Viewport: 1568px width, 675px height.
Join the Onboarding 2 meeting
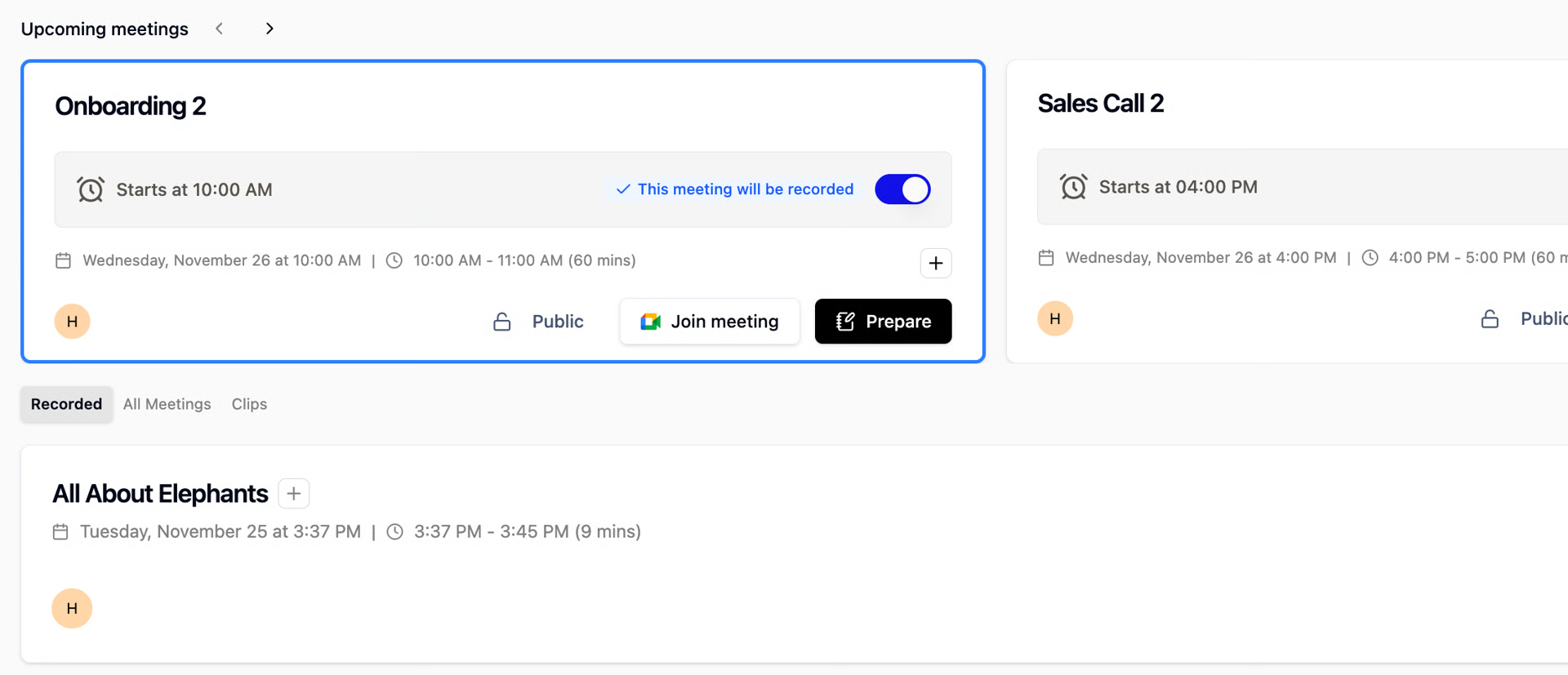click(710, 322)
